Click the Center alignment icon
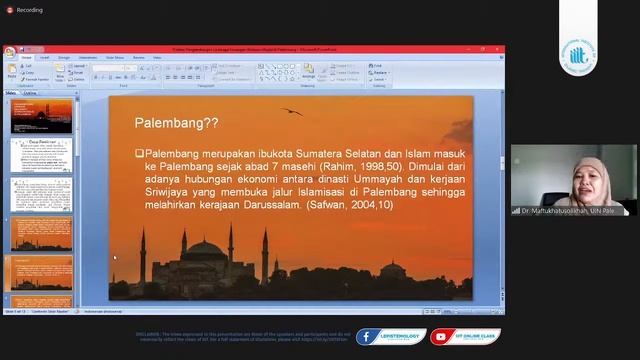The width and height of the screenshot is (640, 360). [175, 77]
